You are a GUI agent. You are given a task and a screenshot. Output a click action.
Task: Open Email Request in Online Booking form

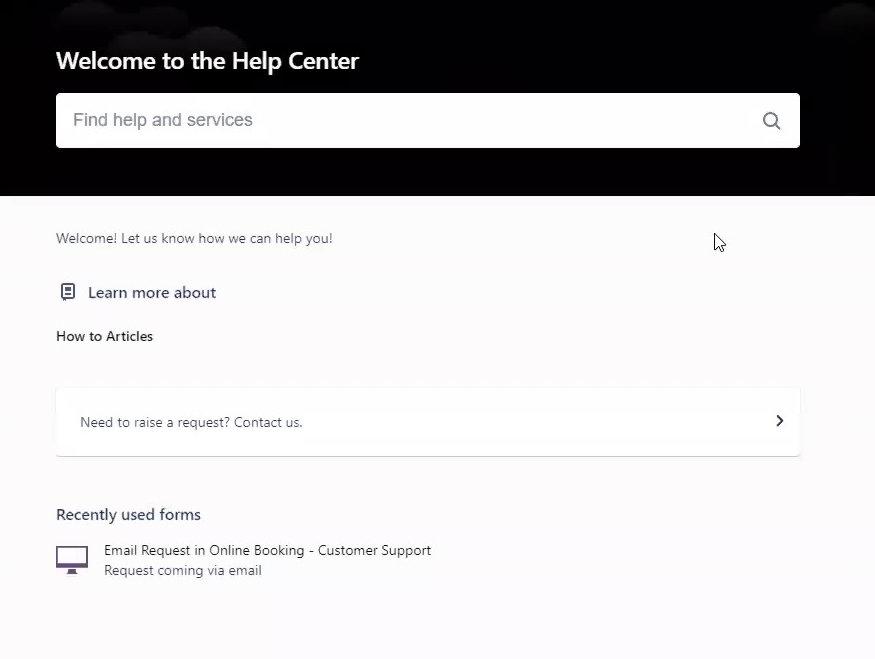pyautogui.click(x=267, y=550)
